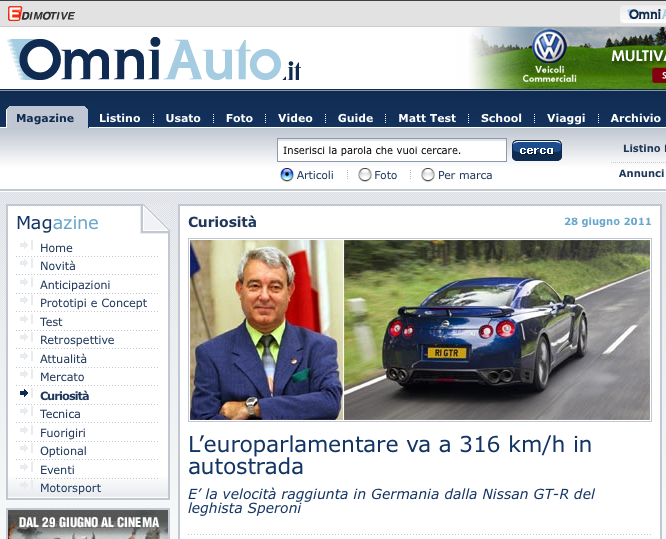Viewport: 666px width, 539px height.
Task: Open the Volkswagen Veicoli Commerciali banner ad
Action: coord(568,58)
